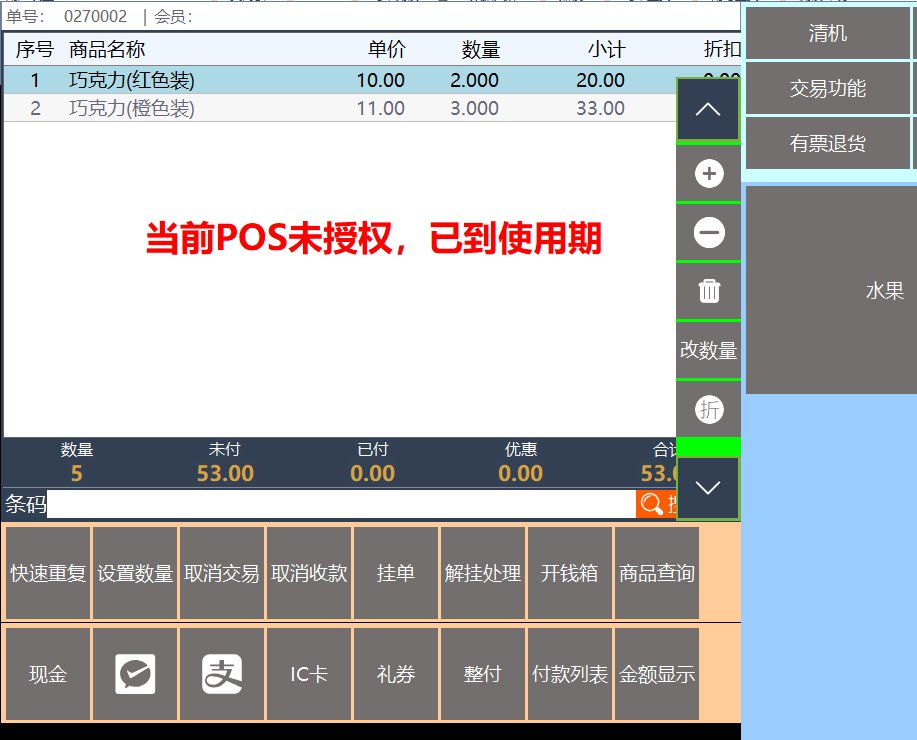Click the up chevron scroll button
Viewport: 917px width, 740px height.
(708, 109)
